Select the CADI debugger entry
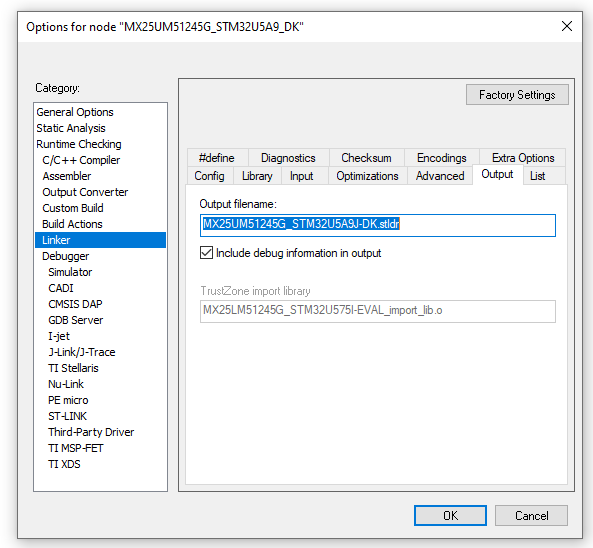The width and height of the screenshot is (593, 548). tap(61, 288)
